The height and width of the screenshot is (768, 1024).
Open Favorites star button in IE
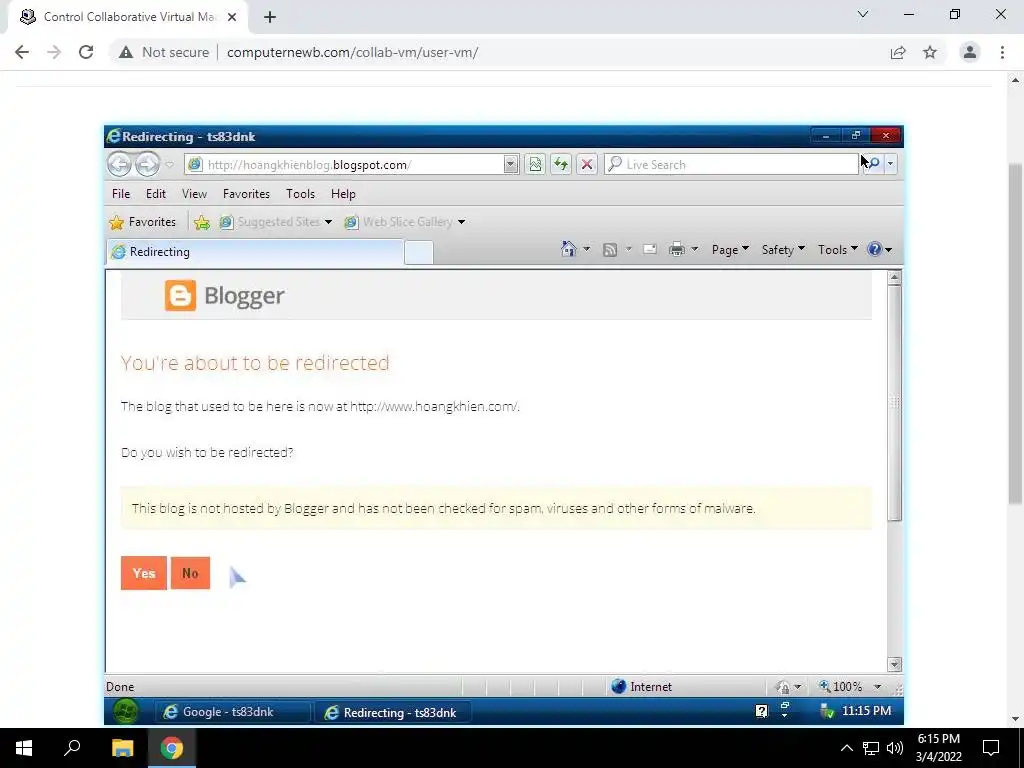[x=143, y=222]
